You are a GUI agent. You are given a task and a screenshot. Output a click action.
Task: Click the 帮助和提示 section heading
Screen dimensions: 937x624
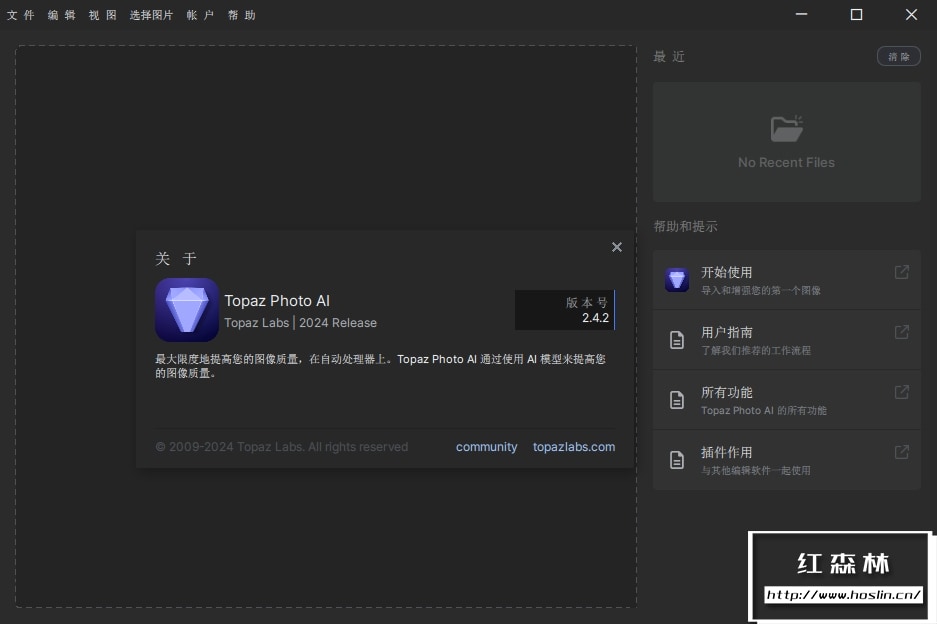click(x=685, y=226)
